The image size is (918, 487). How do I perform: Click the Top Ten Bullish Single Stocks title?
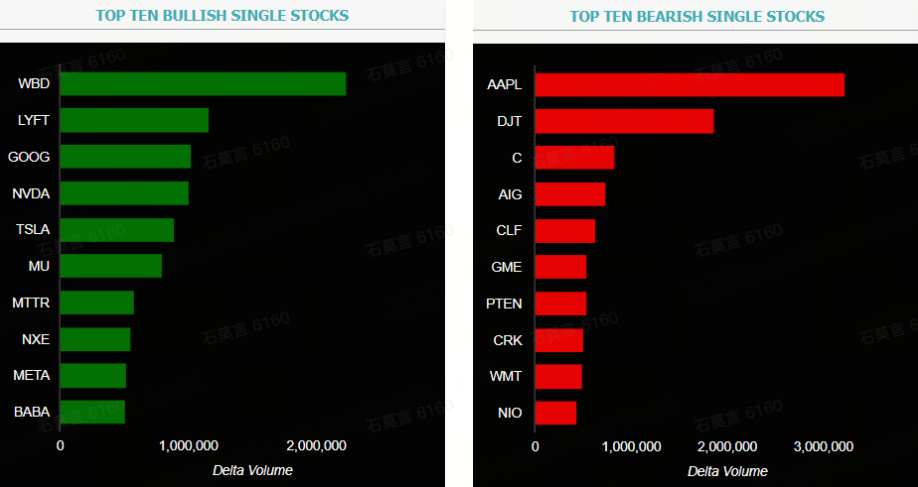222,16
